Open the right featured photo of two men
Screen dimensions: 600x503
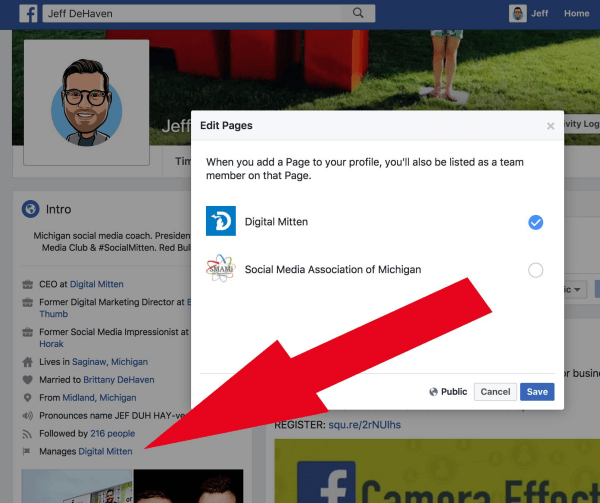click(x=188, y=486)
